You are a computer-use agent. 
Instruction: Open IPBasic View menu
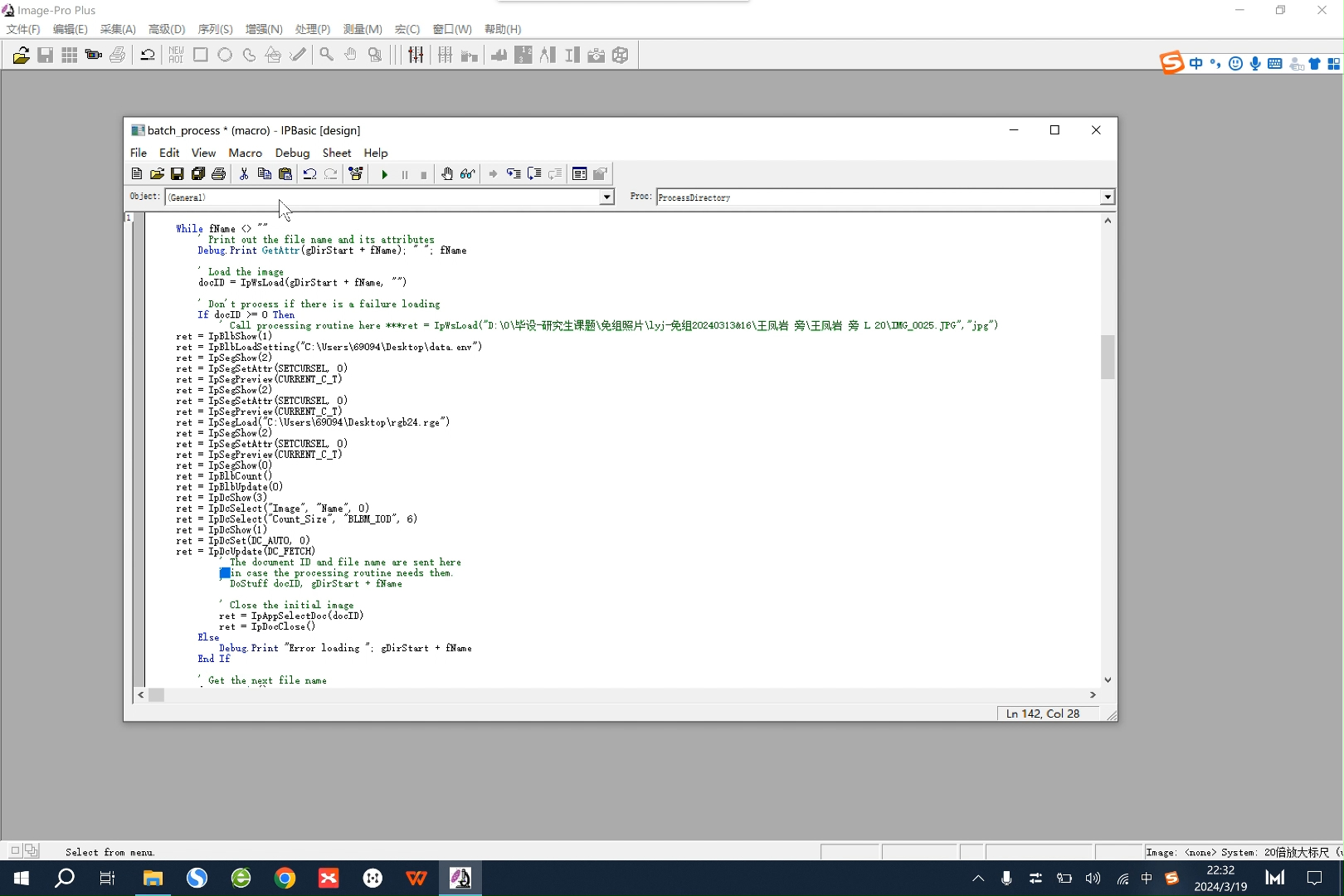tap(203, 153)
